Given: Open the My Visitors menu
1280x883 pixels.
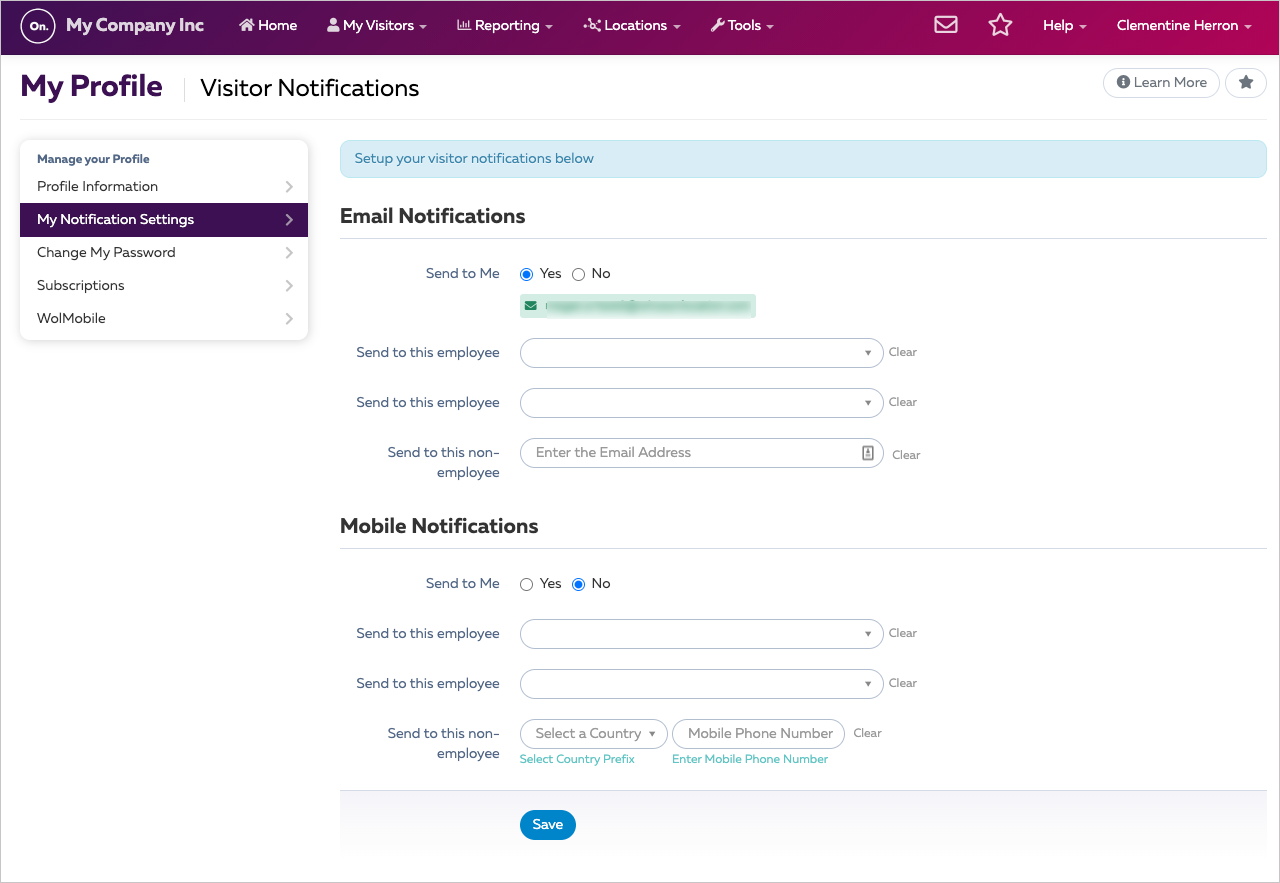Looking at the screenshot, I should [376, 25].
